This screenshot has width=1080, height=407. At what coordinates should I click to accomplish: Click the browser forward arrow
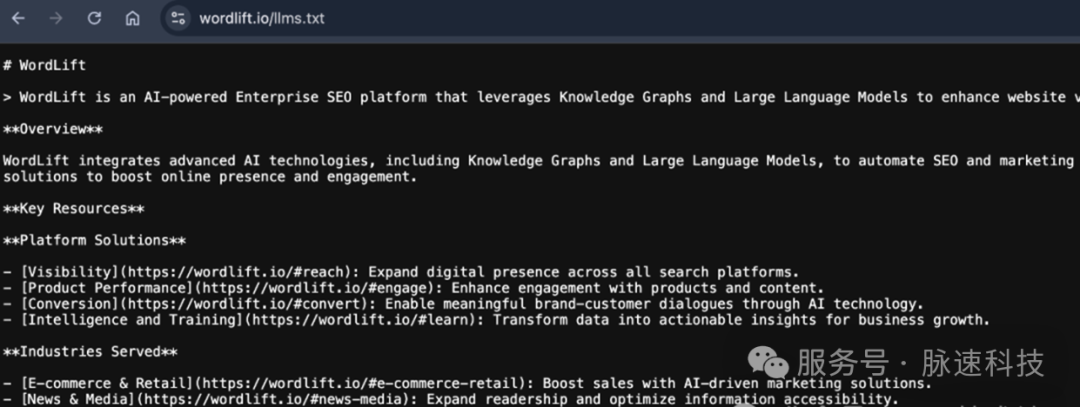pos(56,19)
